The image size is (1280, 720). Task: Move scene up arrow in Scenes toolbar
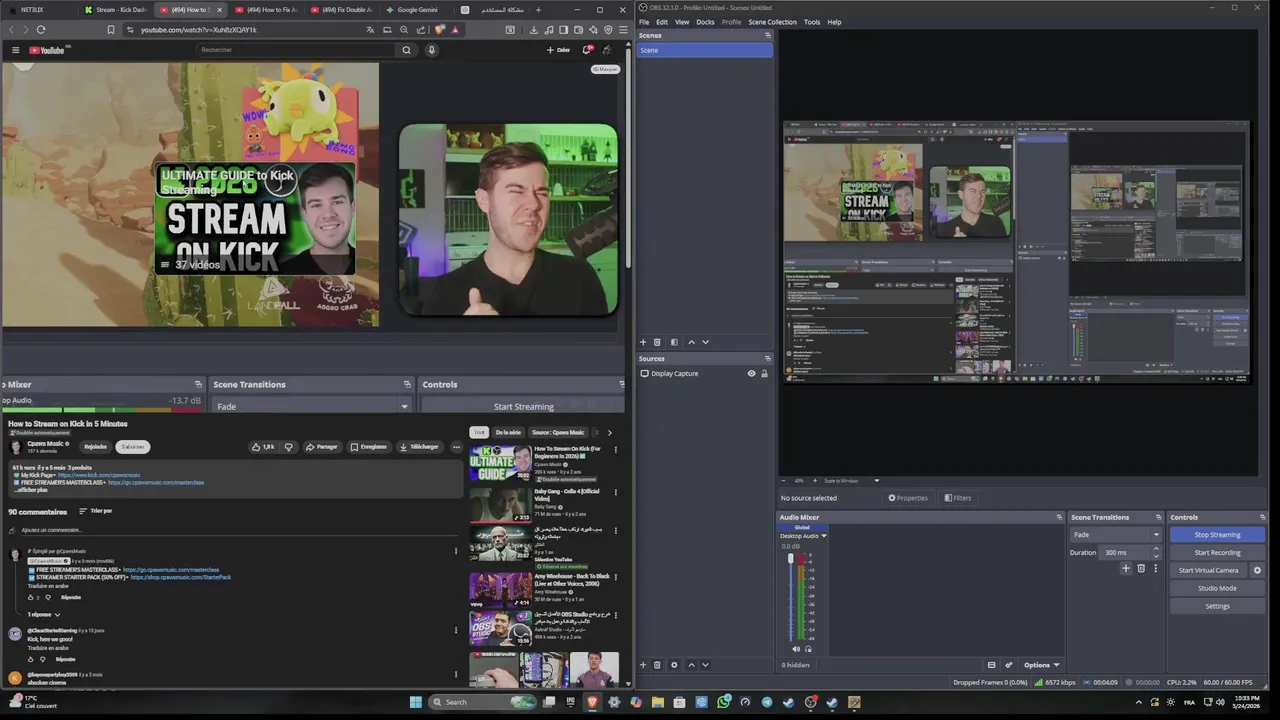691,342
